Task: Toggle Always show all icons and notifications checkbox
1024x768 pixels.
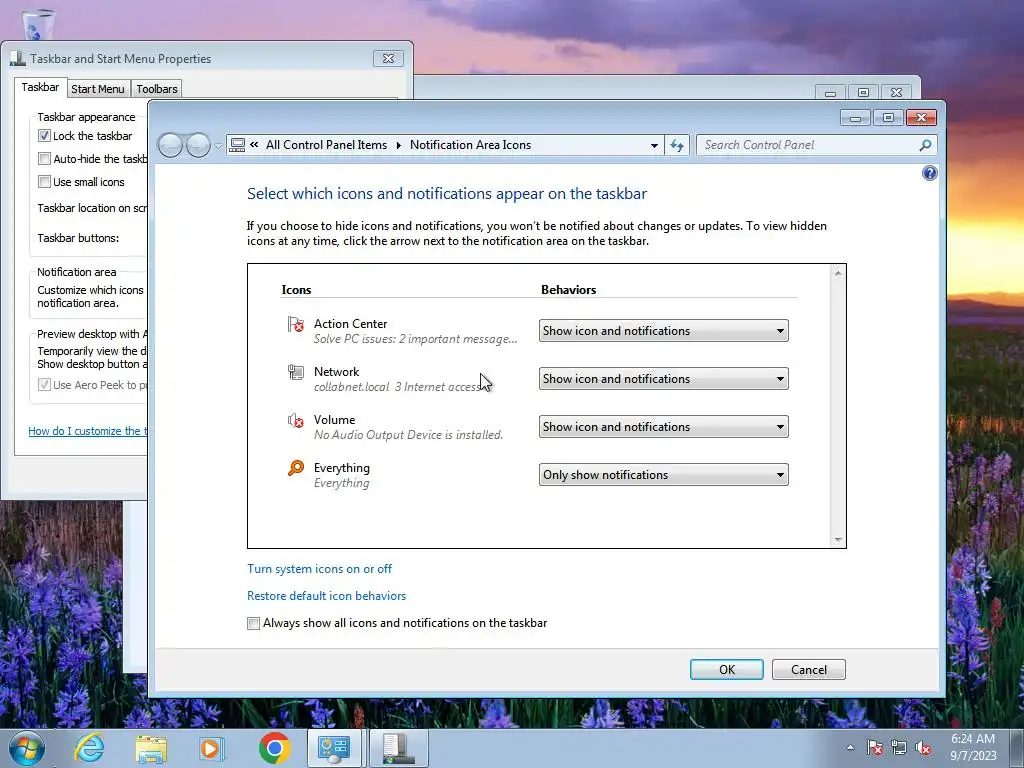Action: (x=253, y=624)
